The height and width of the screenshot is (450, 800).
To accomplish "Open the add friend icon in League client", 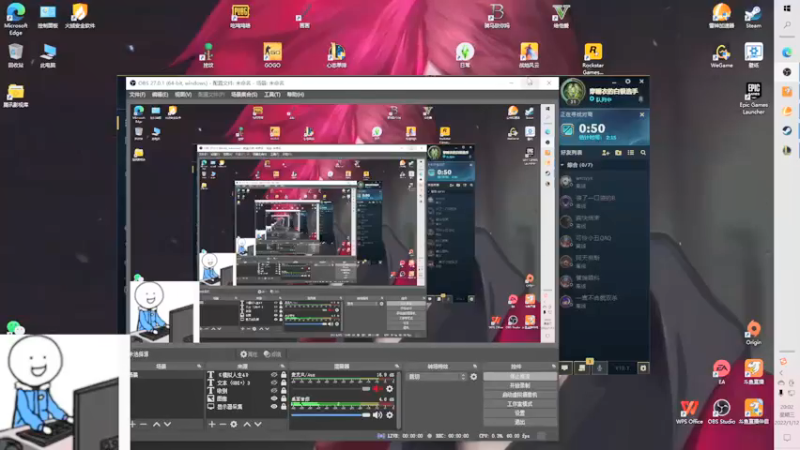I will [606, 153].
